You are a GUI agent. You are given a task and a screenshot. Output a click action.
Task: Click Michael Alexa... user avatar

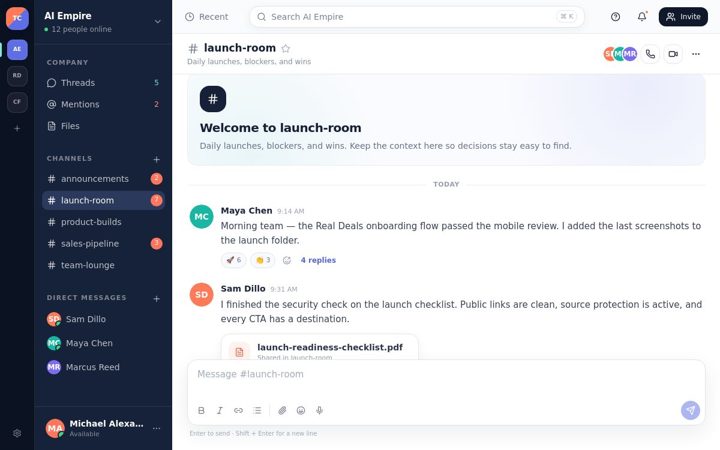click(55, 428)
